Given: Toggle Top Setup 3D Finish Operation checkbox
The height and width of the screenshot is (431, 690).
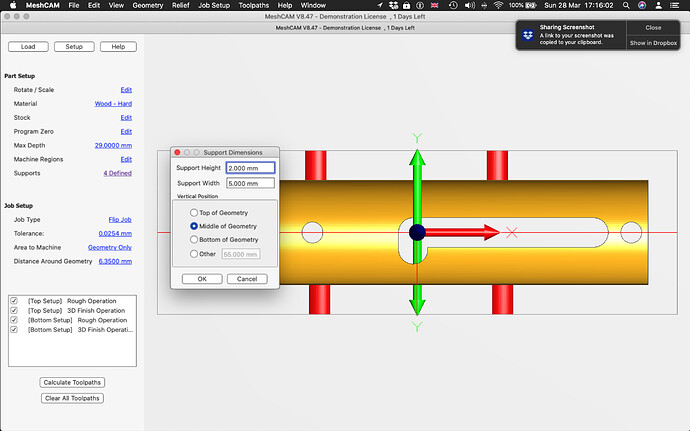Looking at the screenshot, I should point(14,310).
